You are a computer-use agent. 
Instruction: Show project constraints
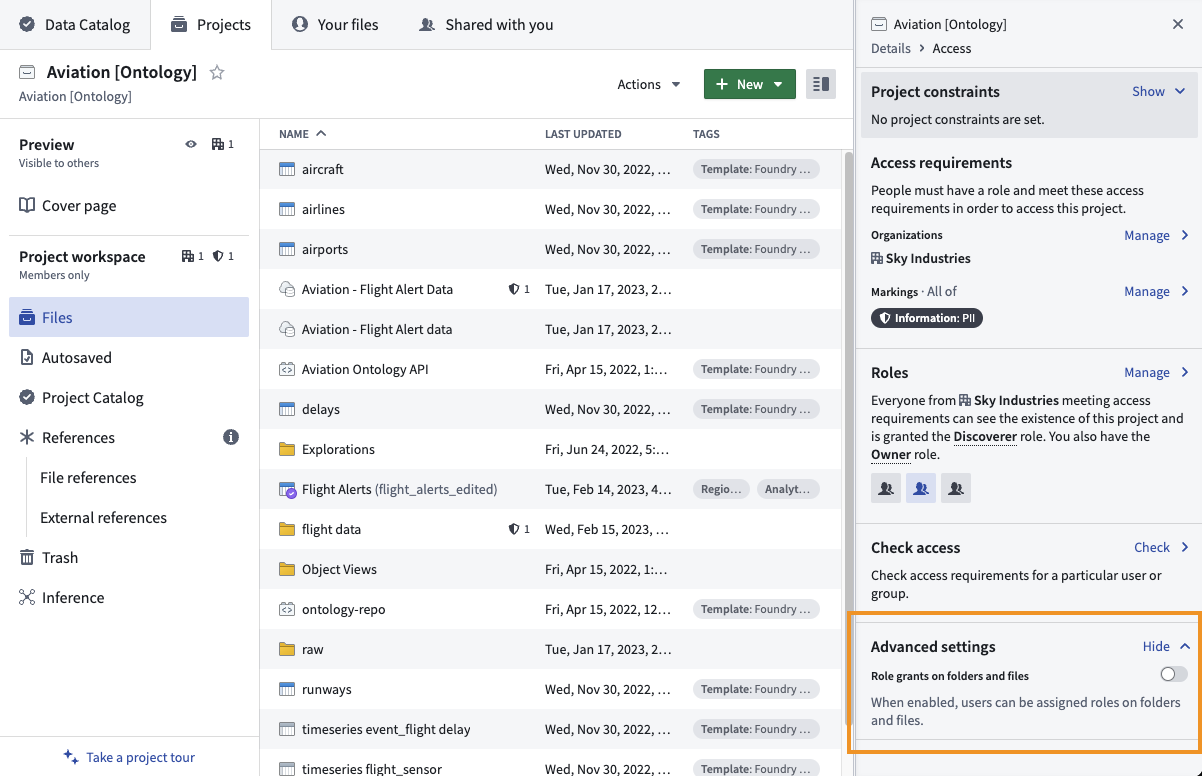[1159, 91]
